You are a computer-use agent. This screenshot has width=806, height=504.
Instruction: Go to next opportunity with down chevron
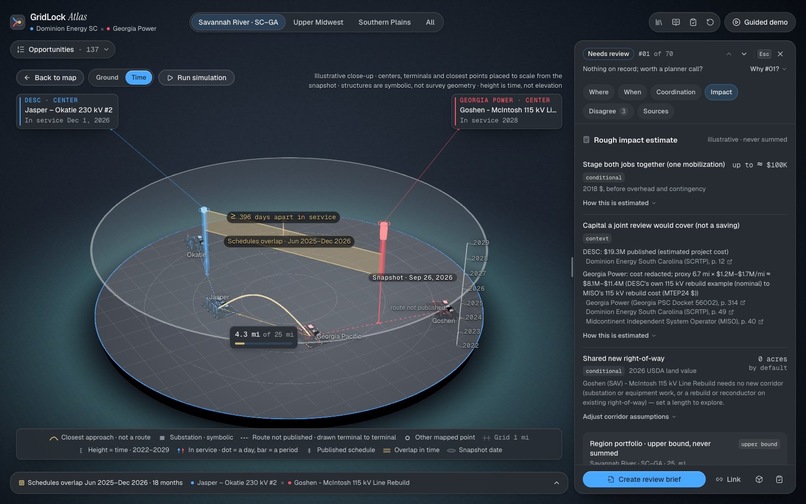[x=743, y=54]
